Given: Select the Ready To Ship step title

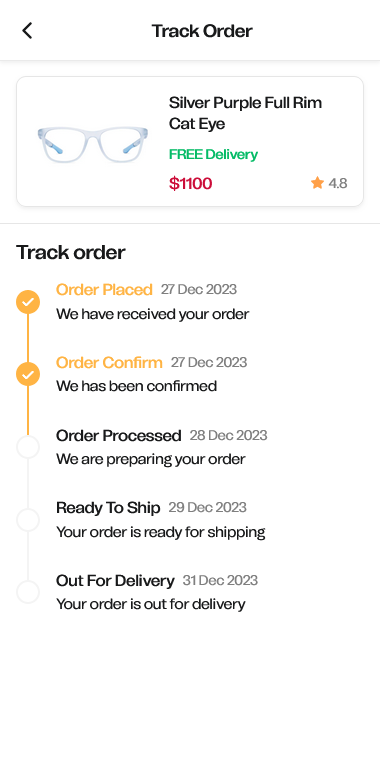Looking at the screenshot, I should pyautogui.click(x=108, y=508).
